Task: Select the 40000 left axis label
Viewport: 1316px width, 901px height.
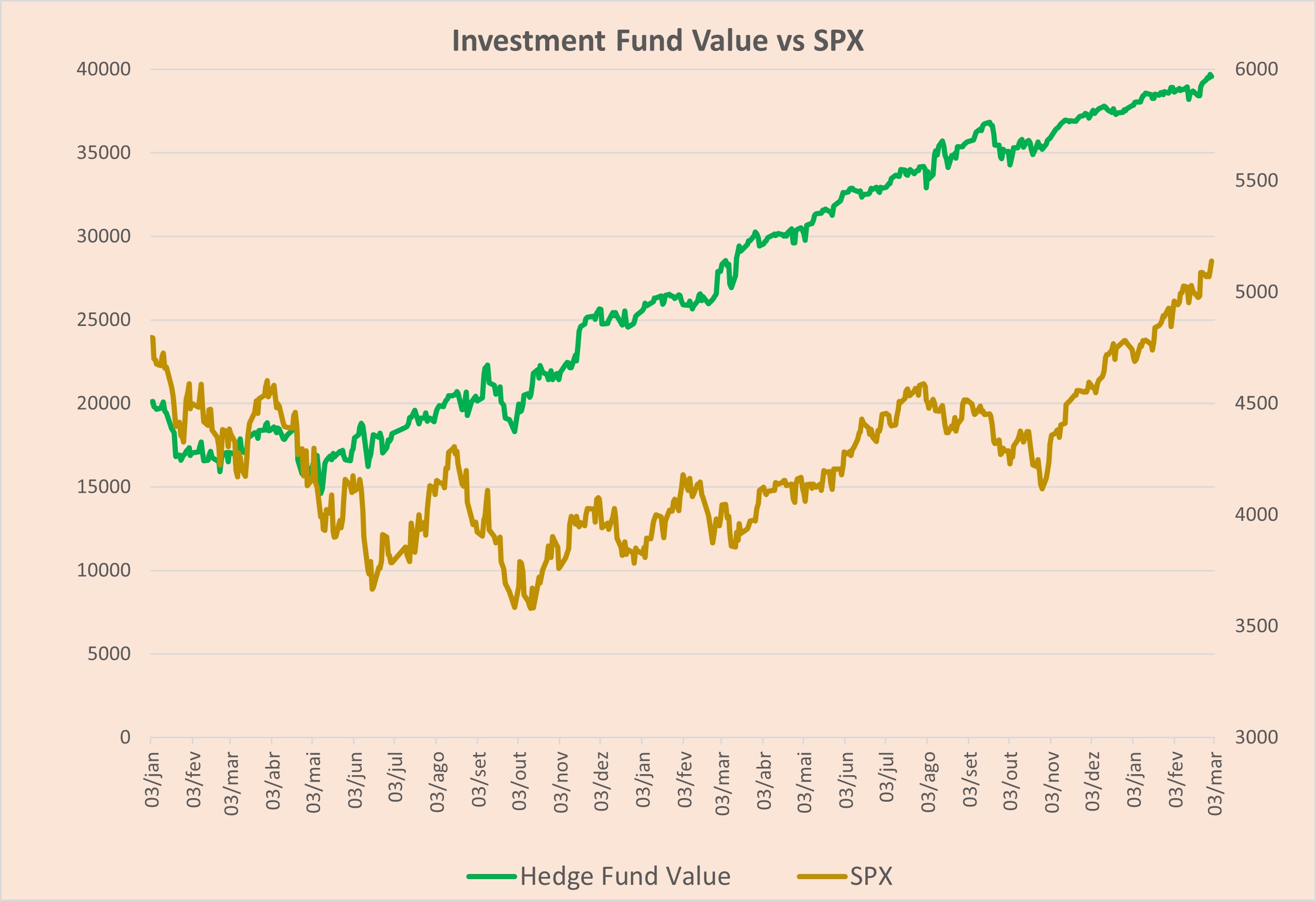Action: click(103, 69)
